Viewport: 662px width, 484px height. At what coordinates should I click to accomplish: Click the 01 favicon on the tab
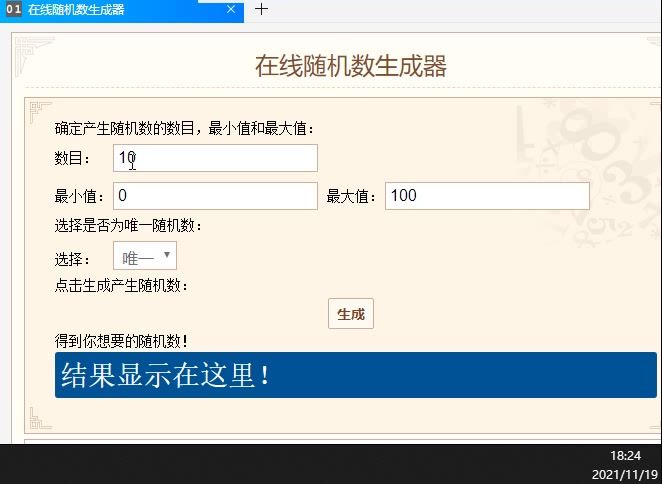[x=14, y=9]
